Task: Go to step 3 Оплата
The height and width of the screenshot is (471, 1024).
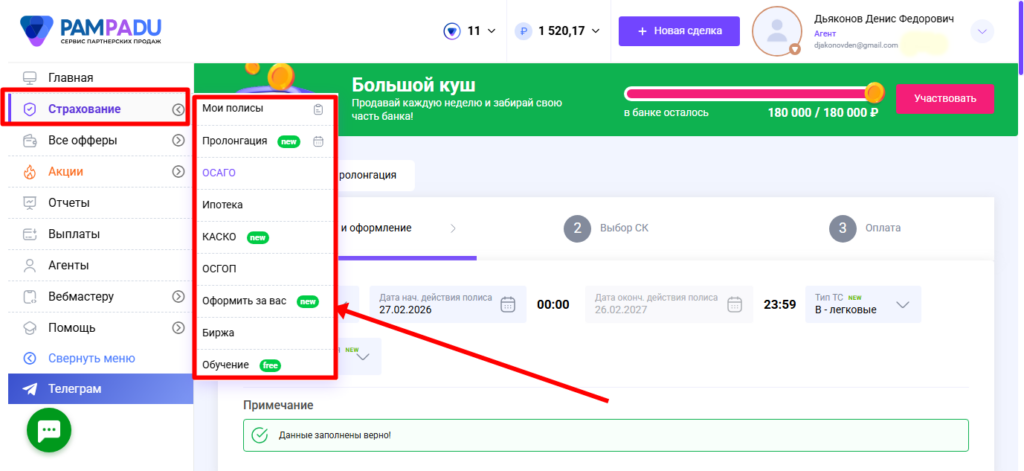Action: [865, 228]
